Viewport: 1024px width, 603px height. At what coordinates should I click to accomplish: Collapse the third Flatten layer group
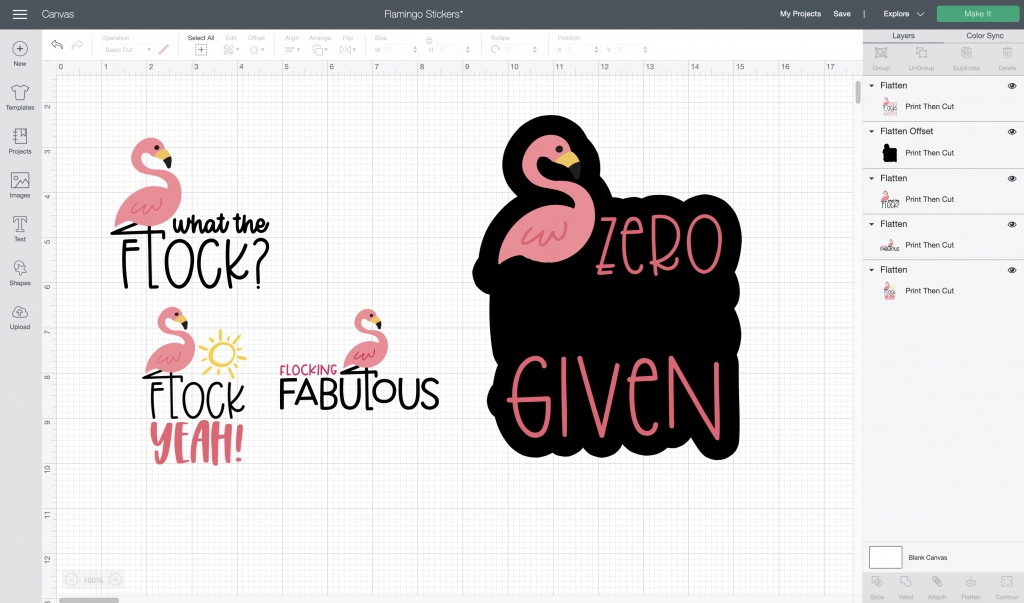pyautogui.click(x=871, y=178)
